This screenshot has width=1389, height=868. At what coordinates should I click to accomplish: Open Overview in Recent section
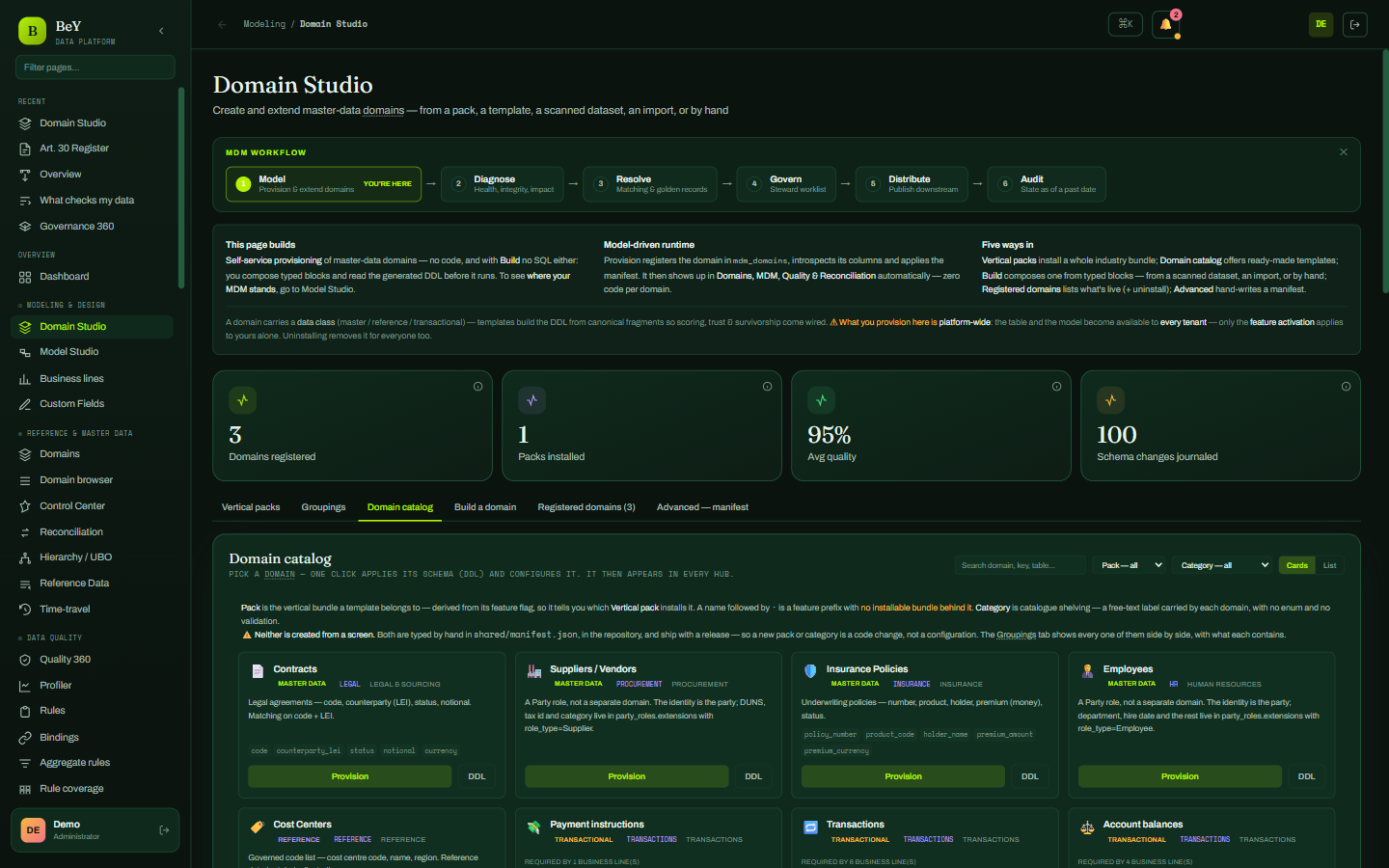click(x=93, y=175)
